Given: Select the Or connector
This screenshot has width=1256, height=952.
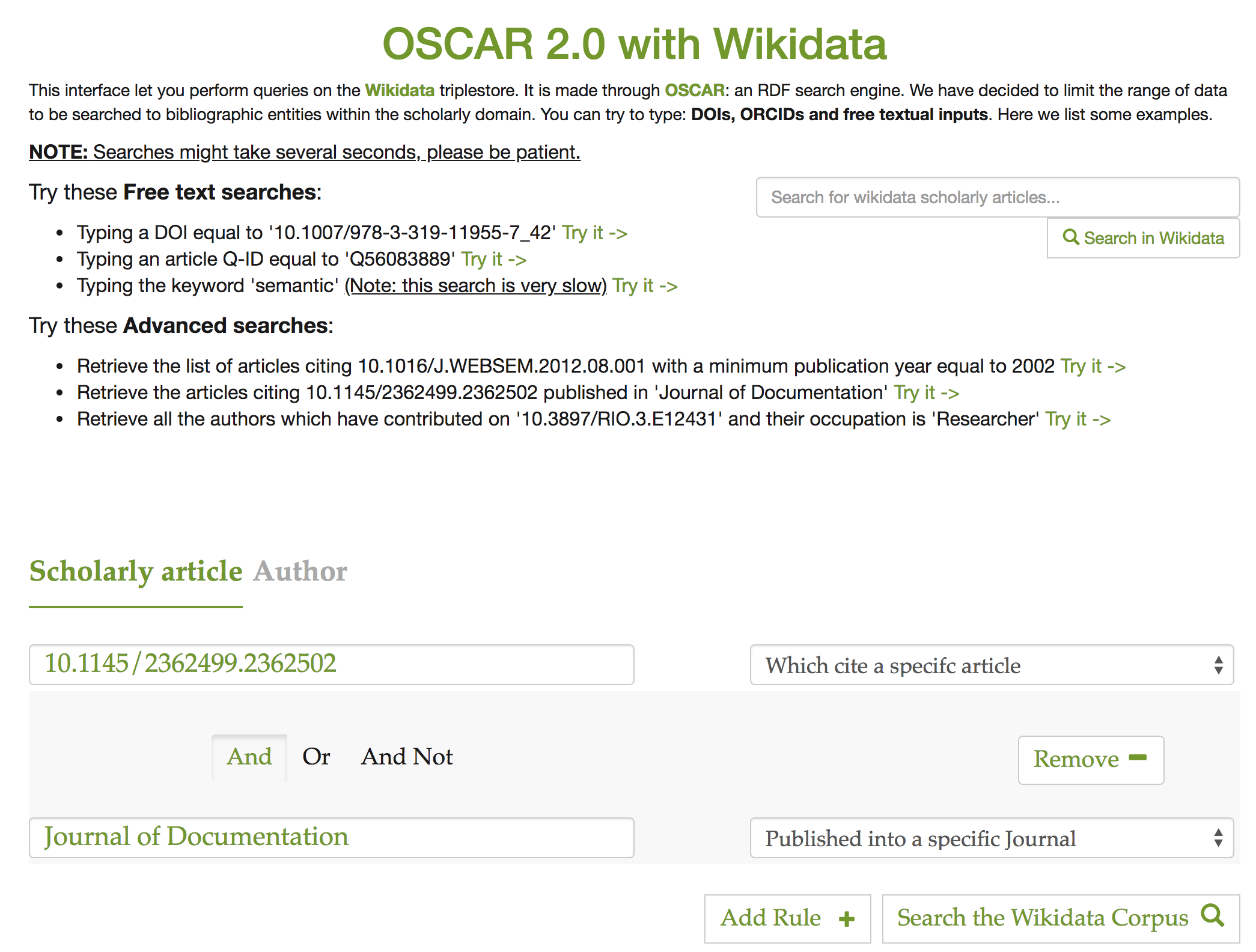Looking at the screenshot, I should 316,757.
